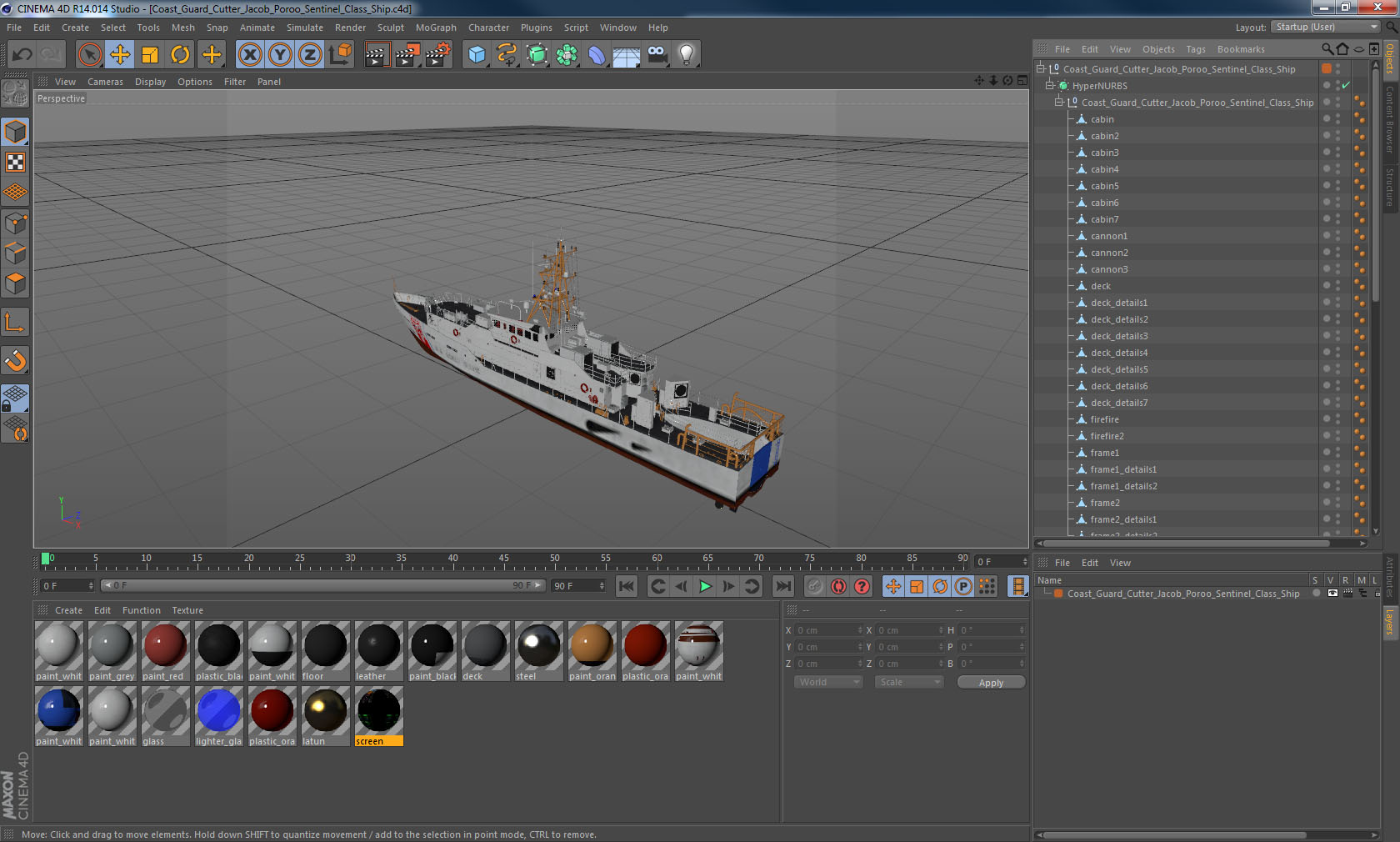Go to the start of animation
Screen dimensions: 1400x842
pos(627,586)
